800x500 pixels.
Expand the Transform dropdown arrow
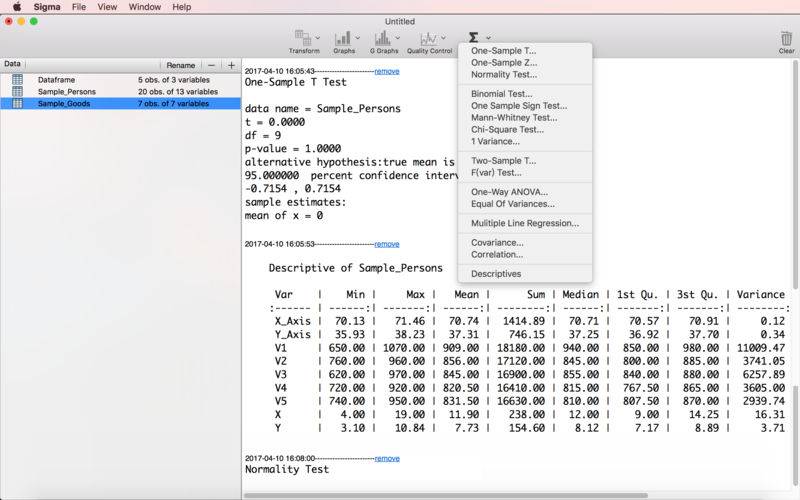point(317,38)
